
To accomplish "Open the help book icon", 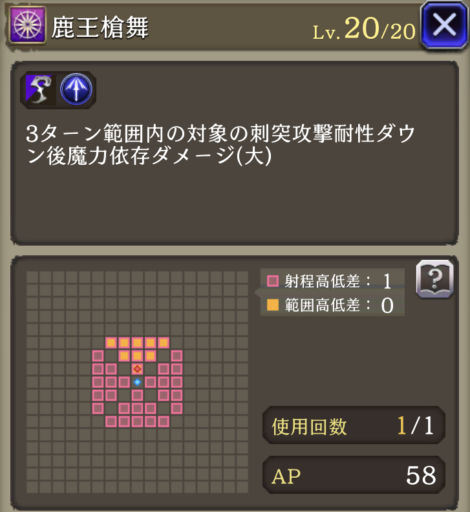I will [435, 279].
